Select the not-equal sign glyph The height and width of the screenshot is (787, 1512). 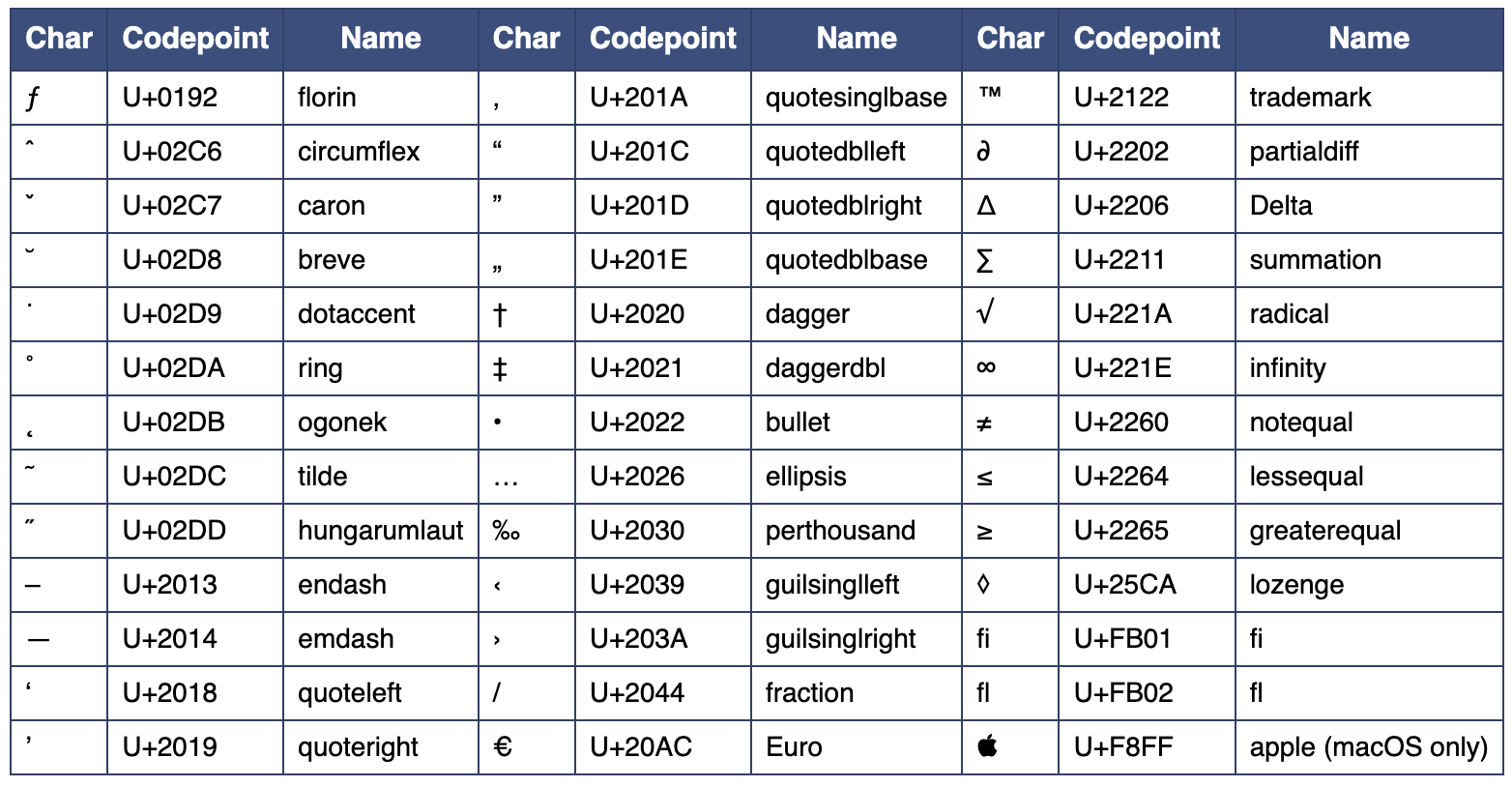pos(985,423)
